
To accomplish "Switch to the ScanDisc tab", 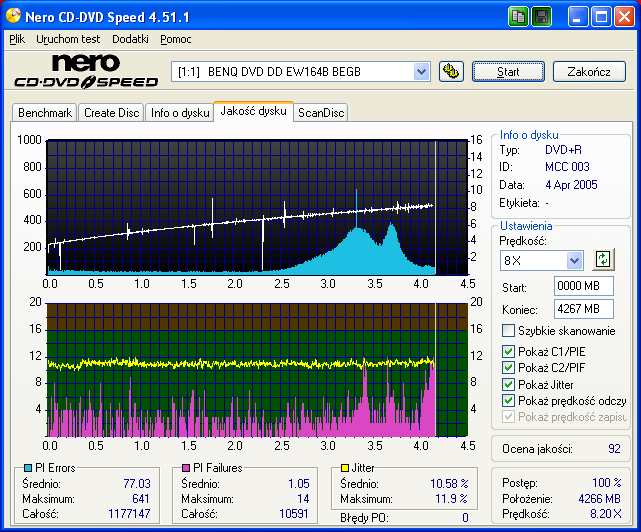I will pos(321,112).
